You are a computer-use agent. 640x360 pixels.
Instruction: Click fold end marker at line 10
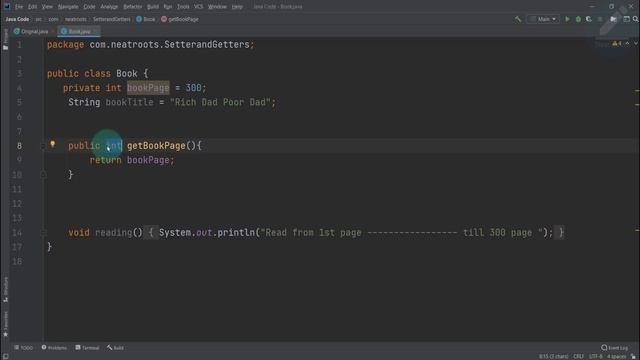coord(43,175)
